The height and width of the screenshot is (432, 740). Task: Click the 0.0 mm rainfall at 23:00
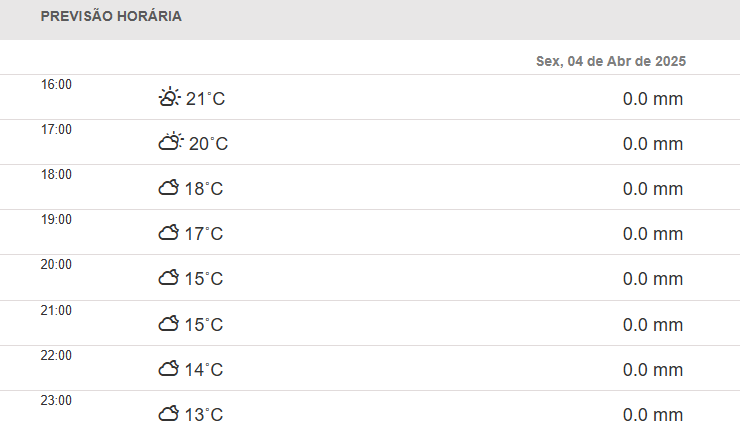click(653, 415)
